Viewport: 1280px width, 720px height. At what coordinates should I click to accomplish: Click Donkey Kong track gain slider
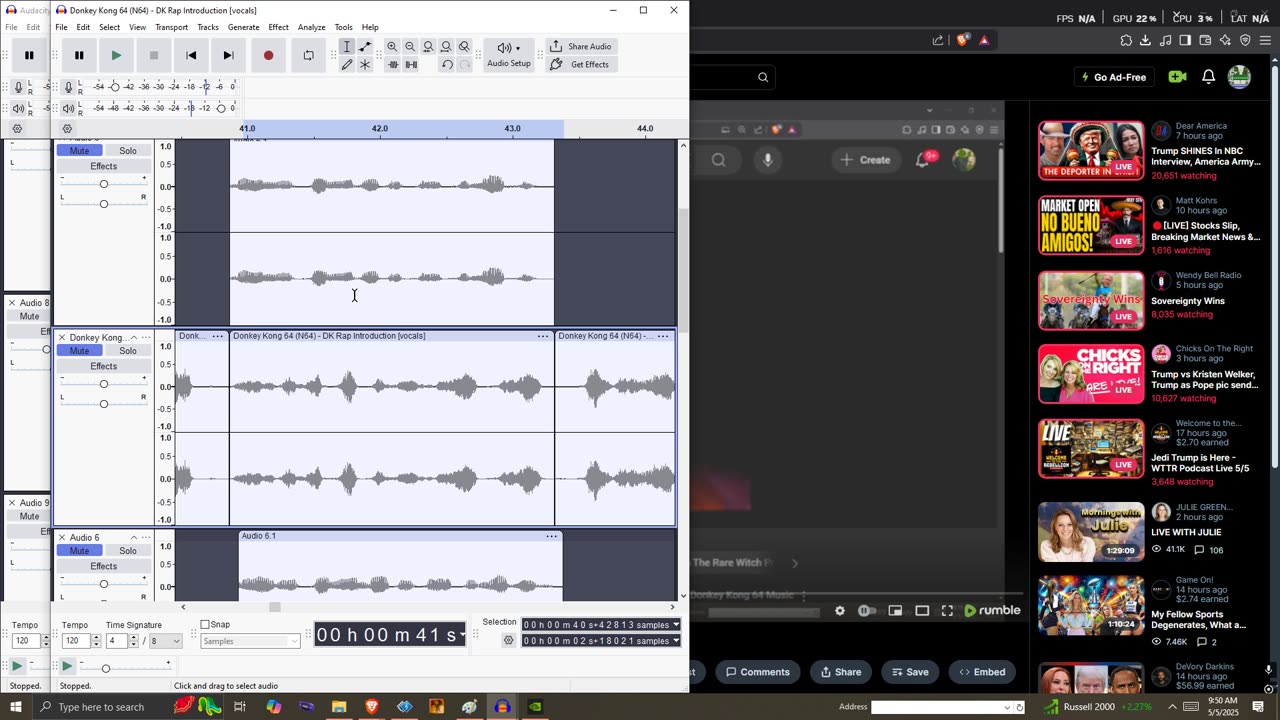(103, 384)
